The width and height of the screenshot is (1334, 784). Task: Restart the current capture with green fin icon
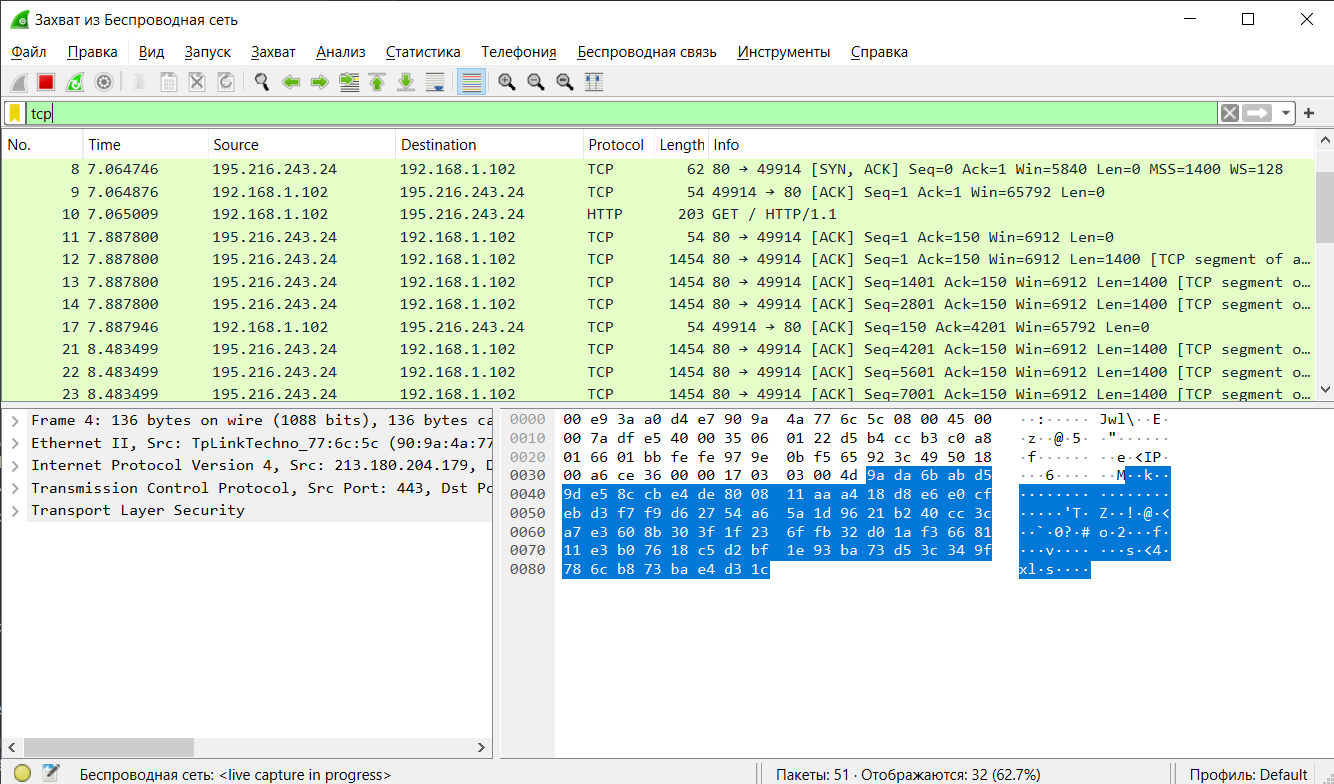(75, 82)
